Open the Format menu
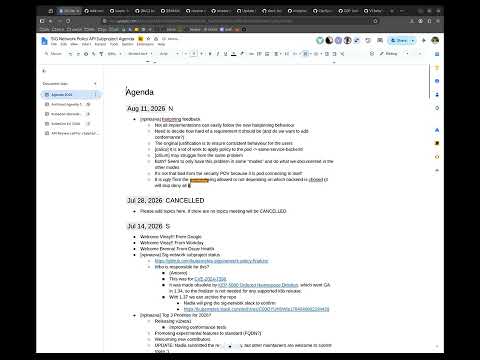 (100, 44)
